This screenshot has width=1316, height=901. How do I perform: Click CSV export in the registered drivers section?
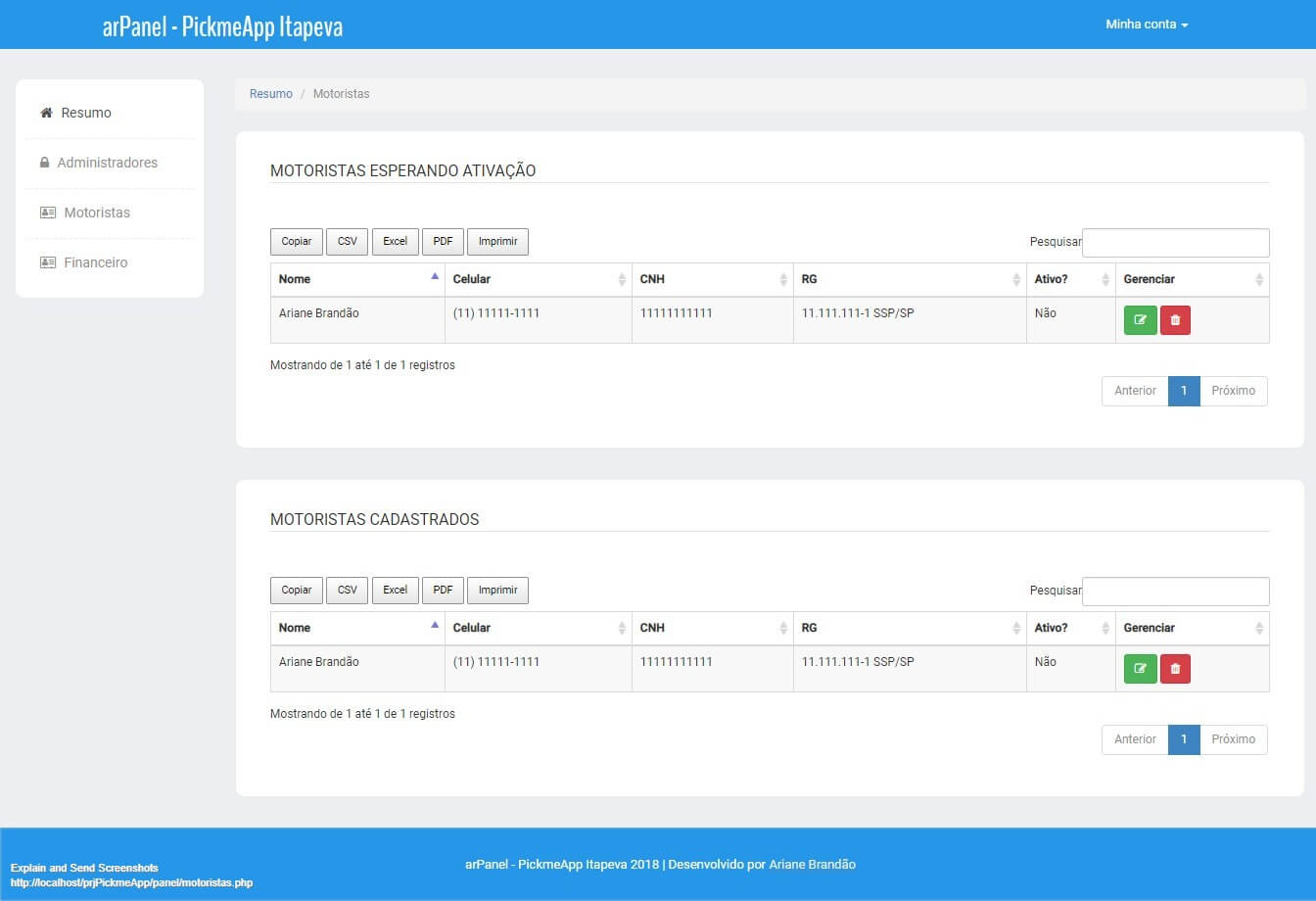[348, 591]
